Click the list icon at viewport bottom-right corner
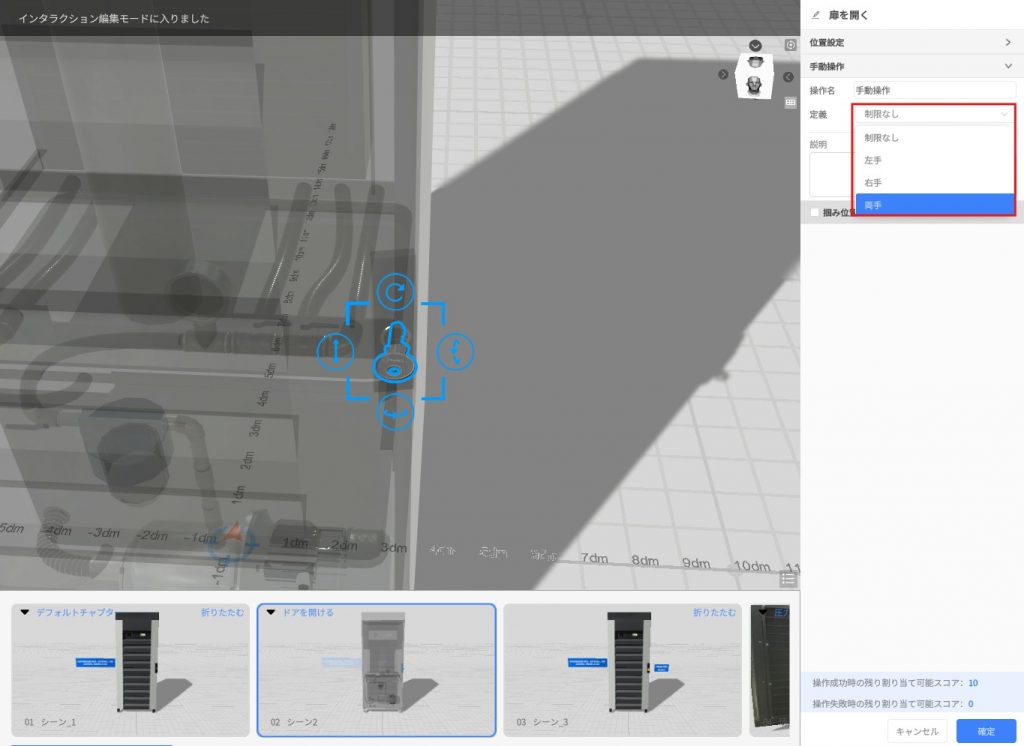The height and width of the screenshot is (746, 1024). coord(788,578)
